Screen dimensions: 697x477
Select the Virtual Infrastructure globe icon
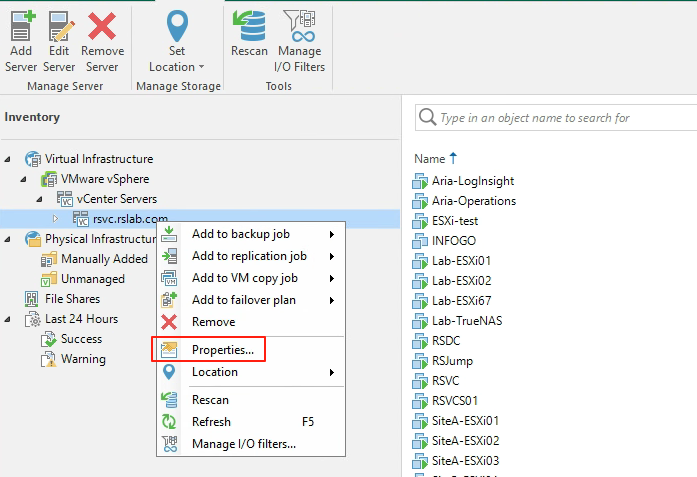click(x=33, y=159)
